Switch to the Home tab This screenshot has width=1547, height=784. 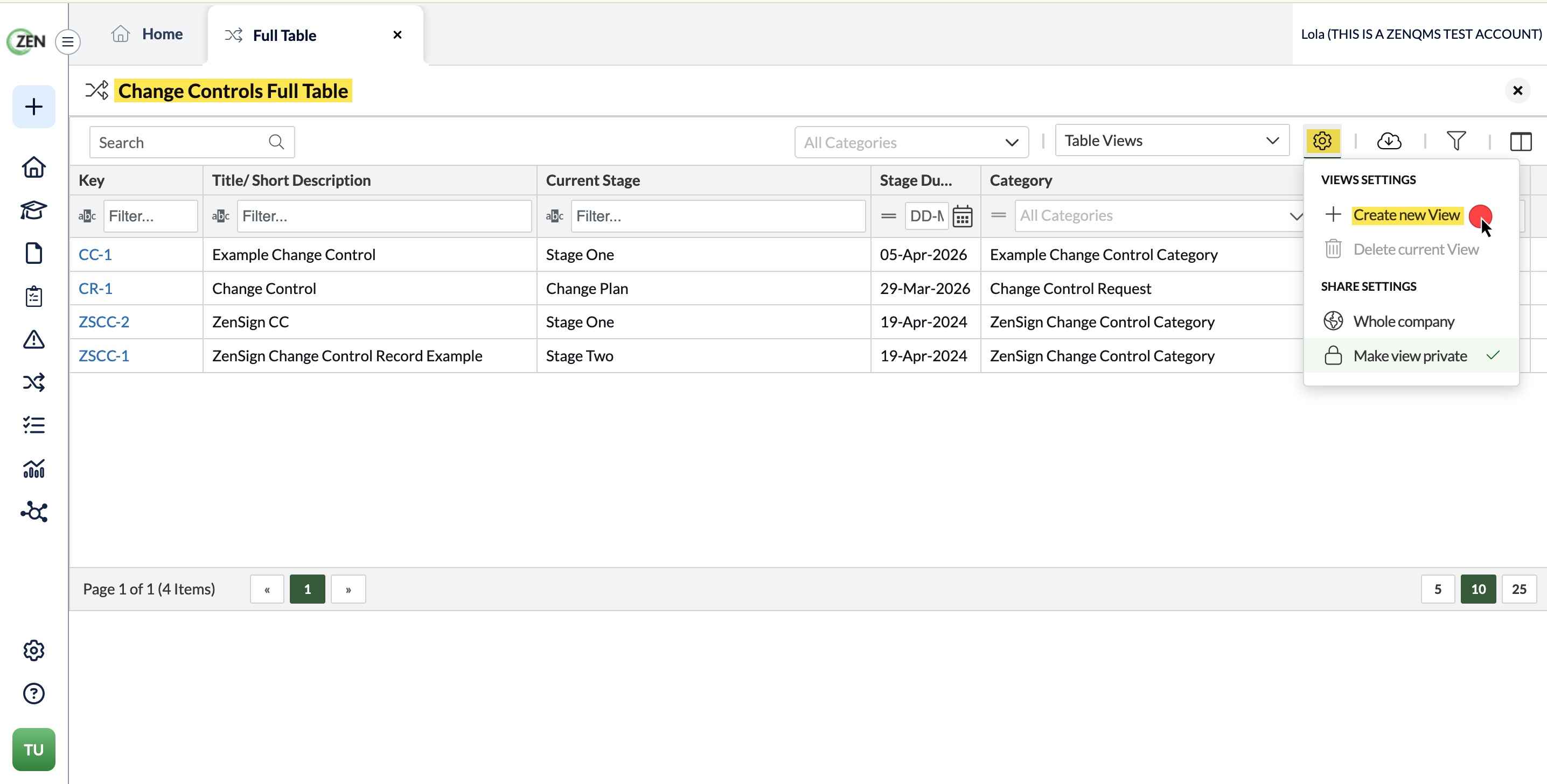tap(147, 34)
